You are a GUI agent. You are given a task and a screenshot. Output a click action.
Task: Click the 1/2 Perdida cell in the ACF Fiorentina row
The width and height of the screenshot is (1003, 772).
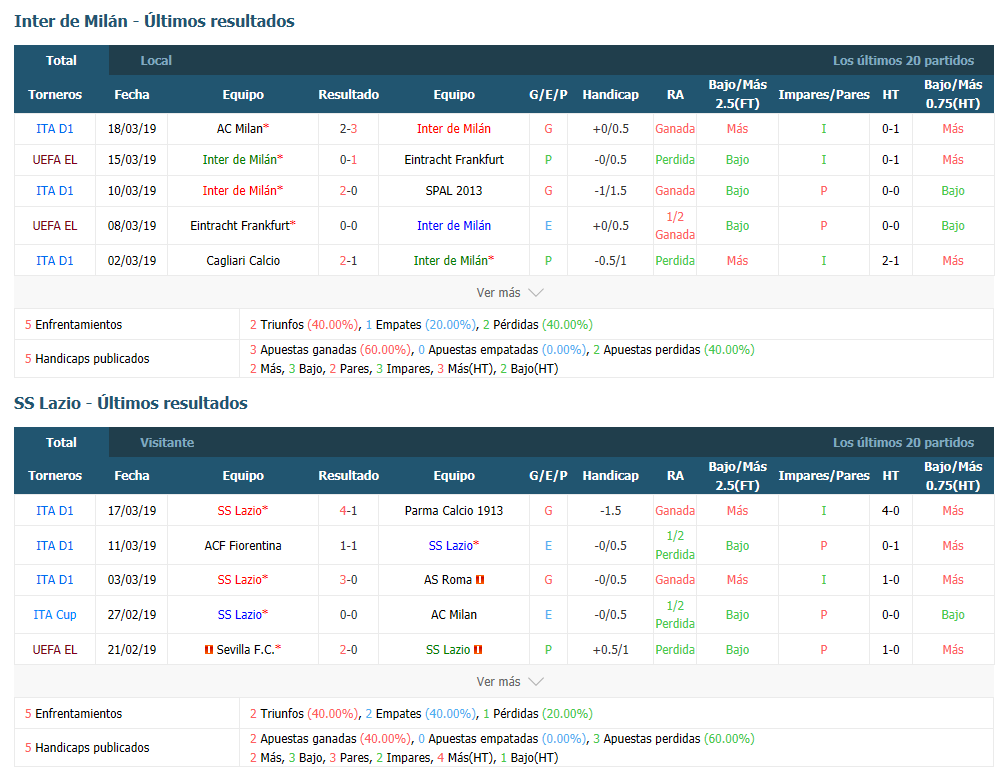coord(675,546)
